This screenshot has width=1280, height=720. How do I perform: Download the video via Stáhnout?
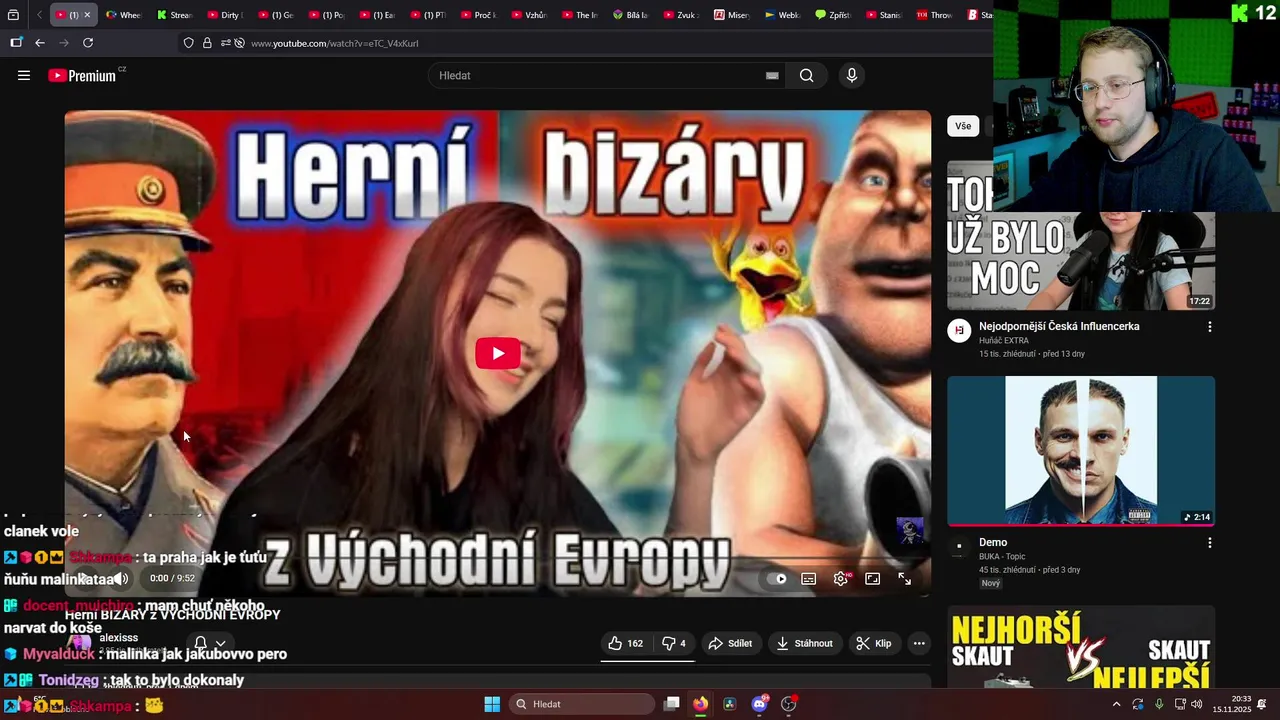point(805,643)
